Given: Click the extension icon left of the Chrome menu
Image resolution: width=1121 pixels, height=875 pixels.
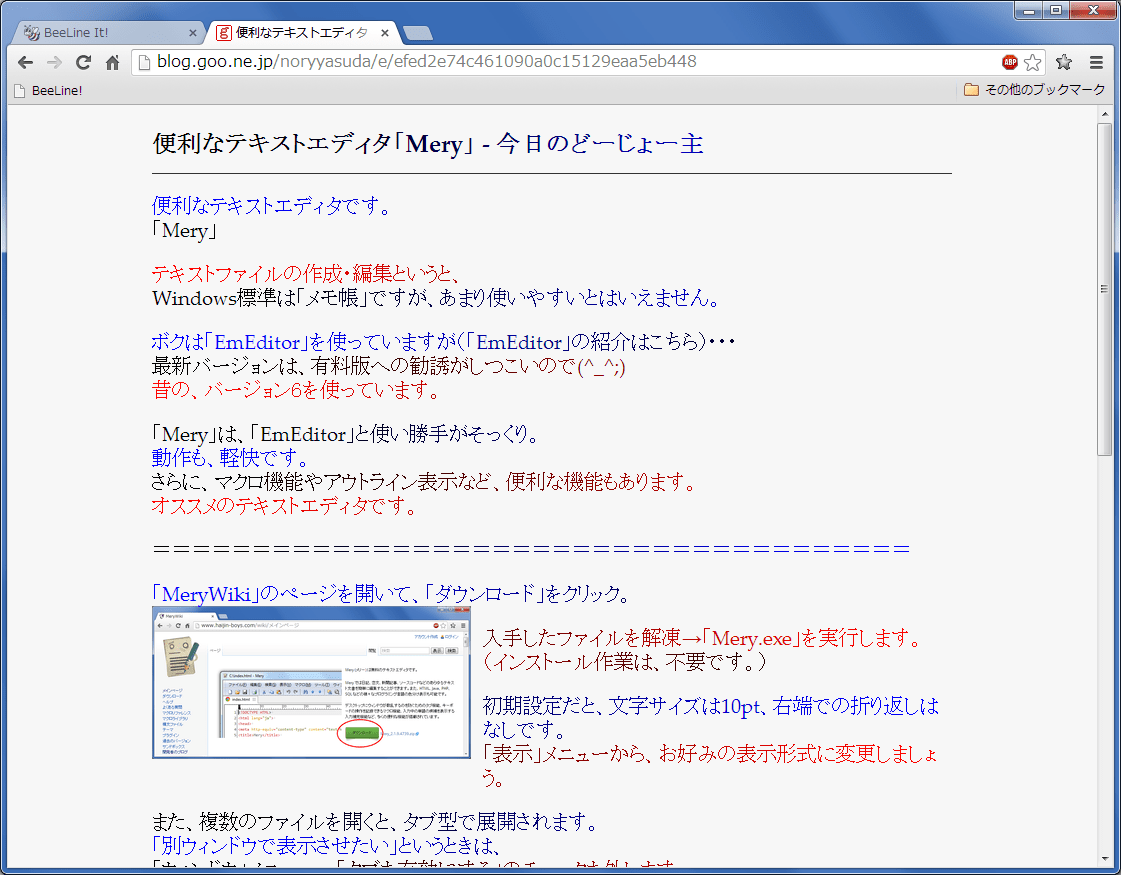Looking at the screenshot, I should pyautogui.click(x=1064, y=62).
